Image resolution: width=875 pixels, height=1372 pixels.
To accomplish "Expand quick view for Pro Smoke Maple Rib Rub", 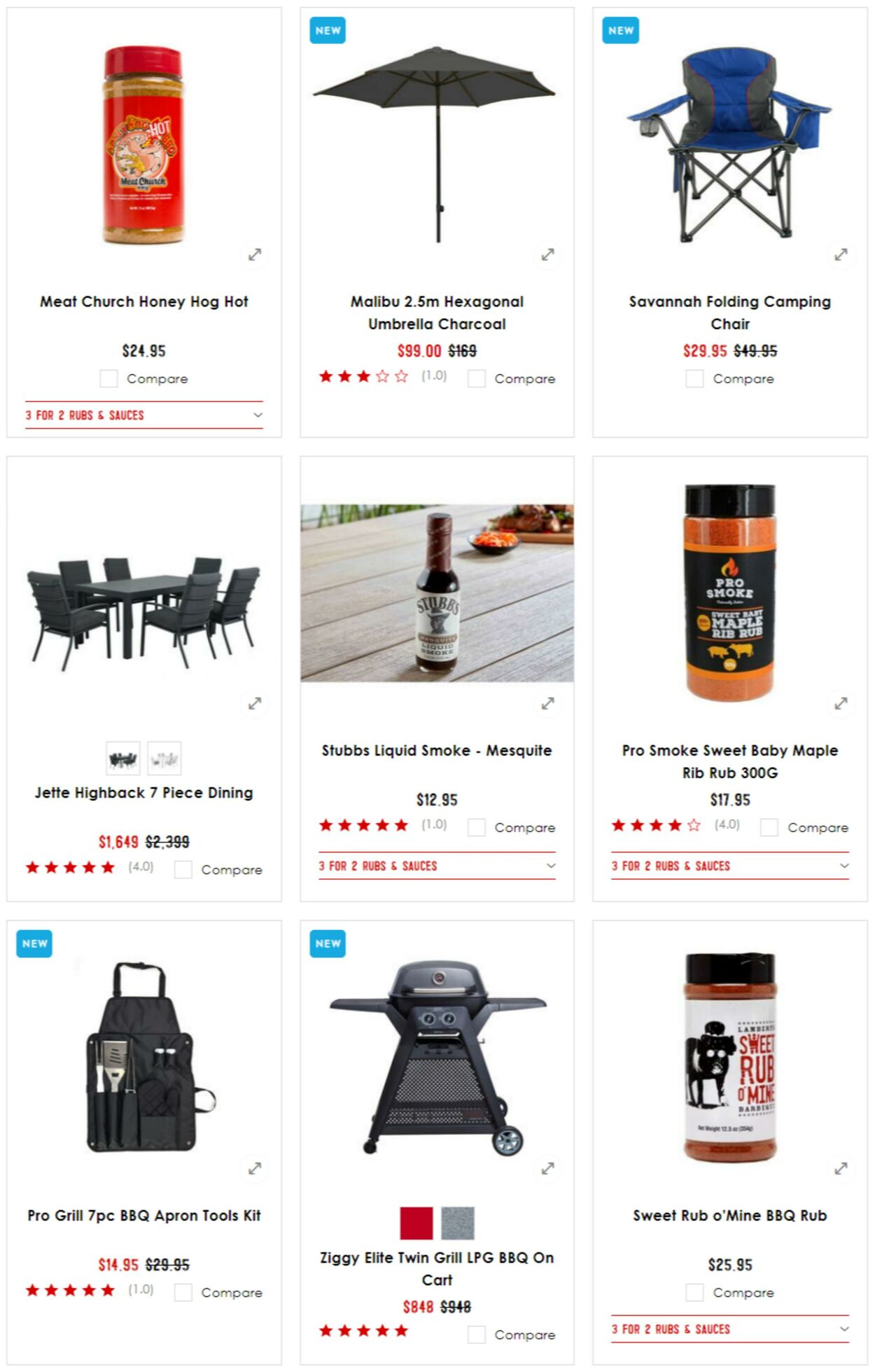I will [x=841, y=703].
